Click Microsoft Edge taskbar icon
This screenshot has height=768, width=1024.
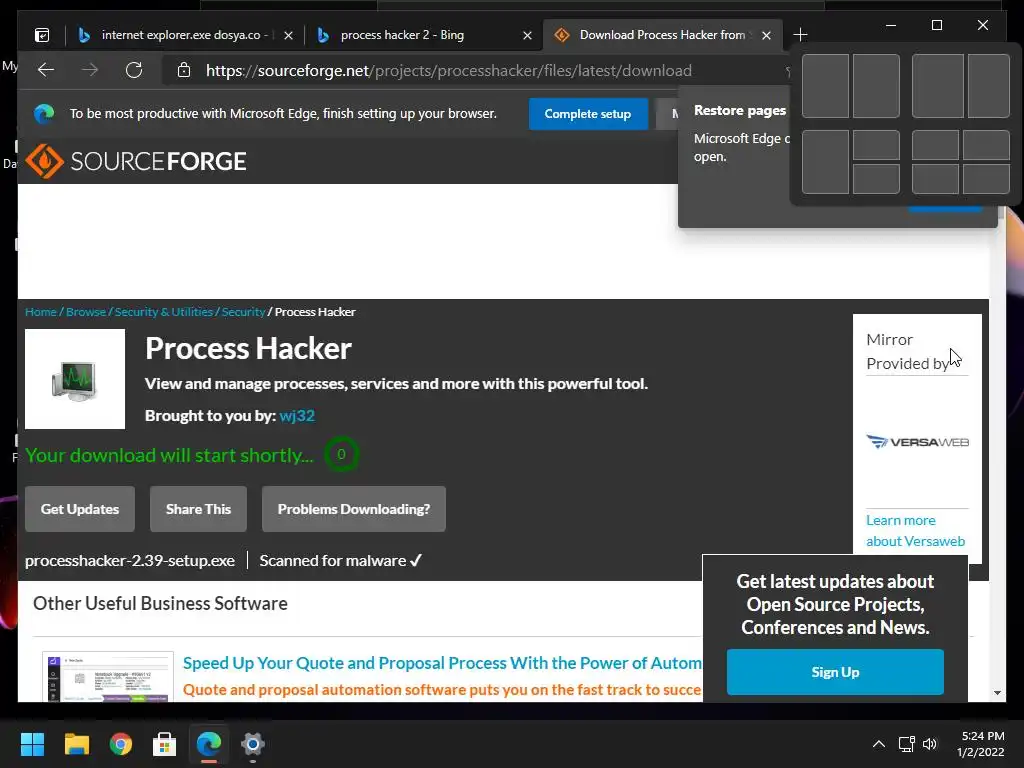point(209,744)
